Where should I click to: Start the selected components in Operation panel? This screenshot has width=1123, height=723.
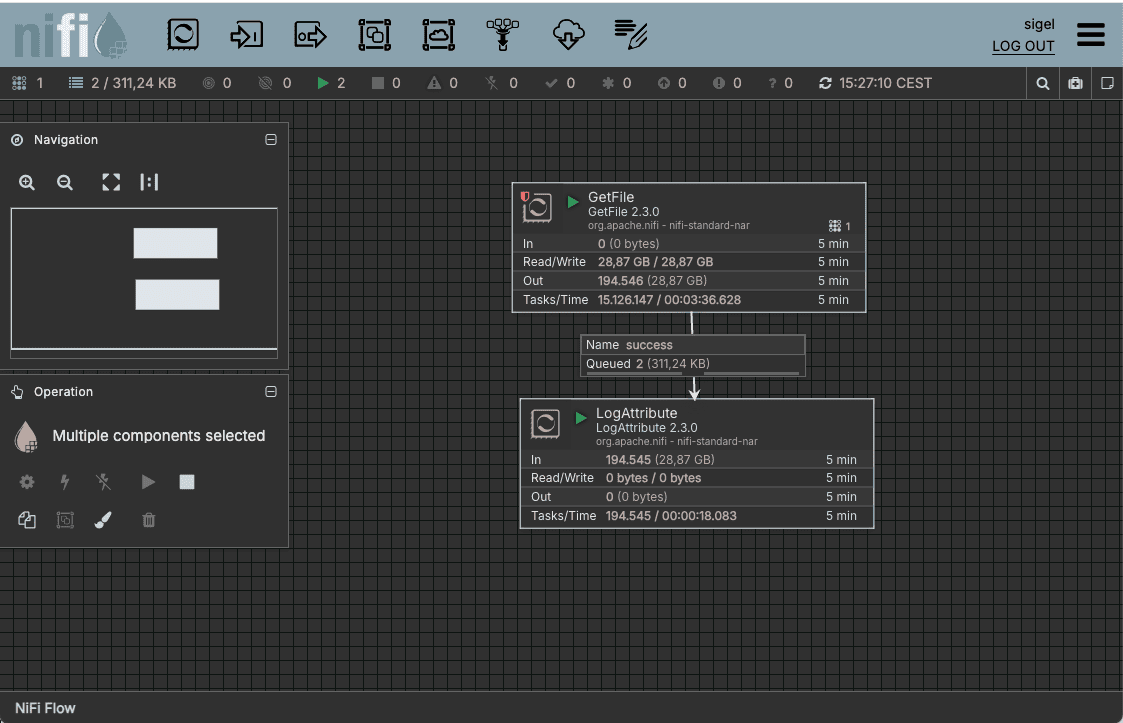148,482
